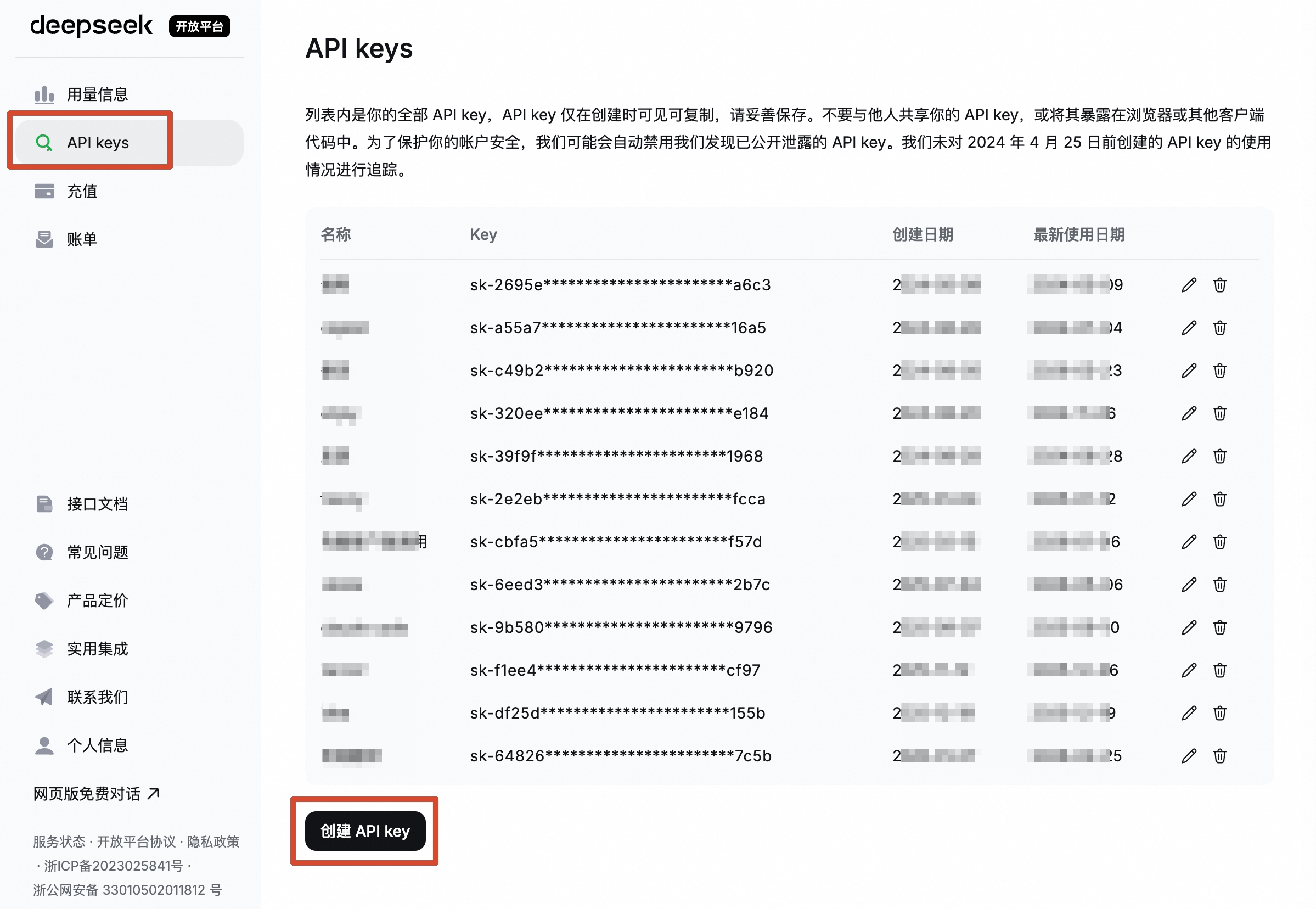Viewport: 1316px width, 909px height.
Task: Edit the sk-64826 key
Action: [x=1189, y=756]
